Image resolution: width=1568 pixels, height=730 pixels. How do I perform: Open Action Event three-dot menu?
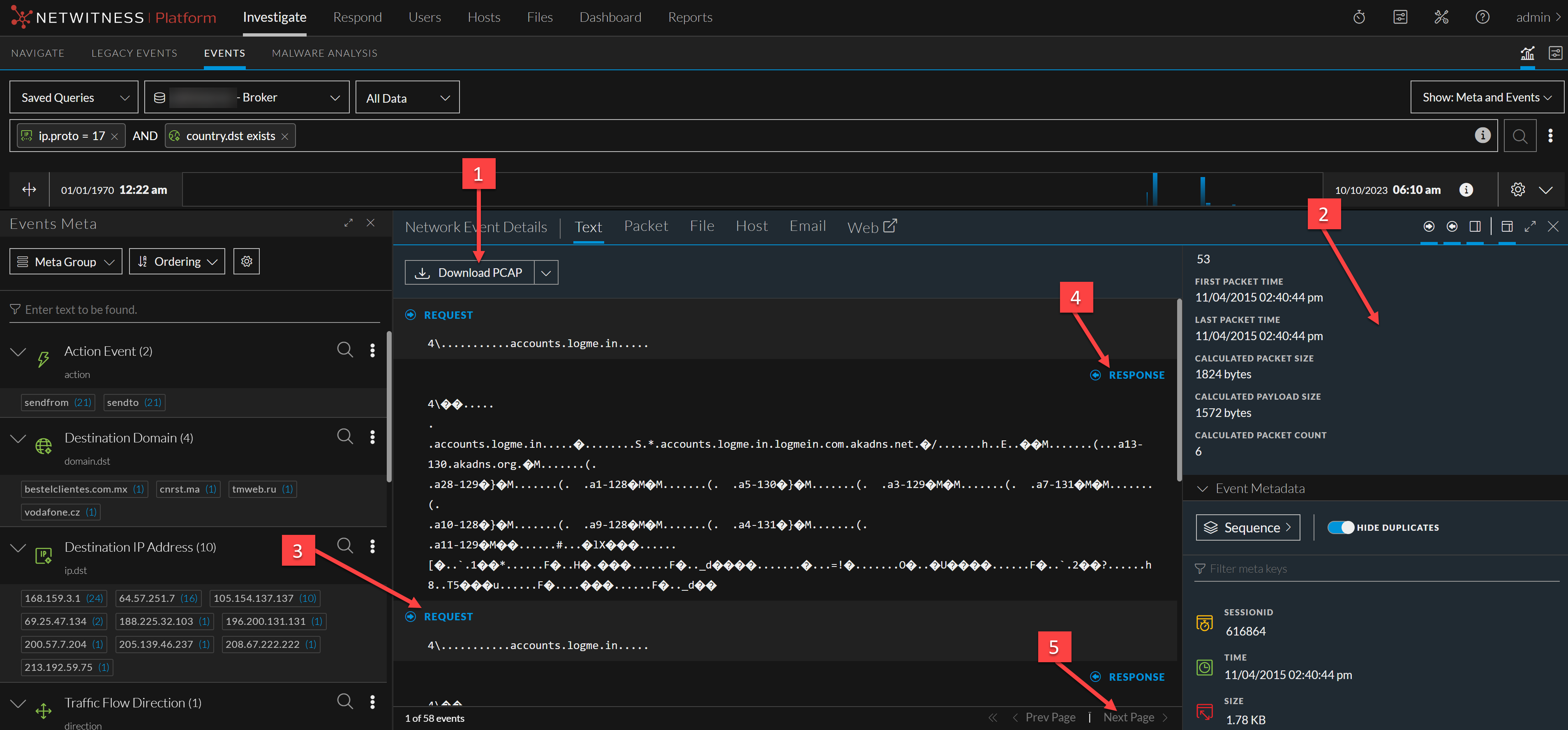[372, 350]
